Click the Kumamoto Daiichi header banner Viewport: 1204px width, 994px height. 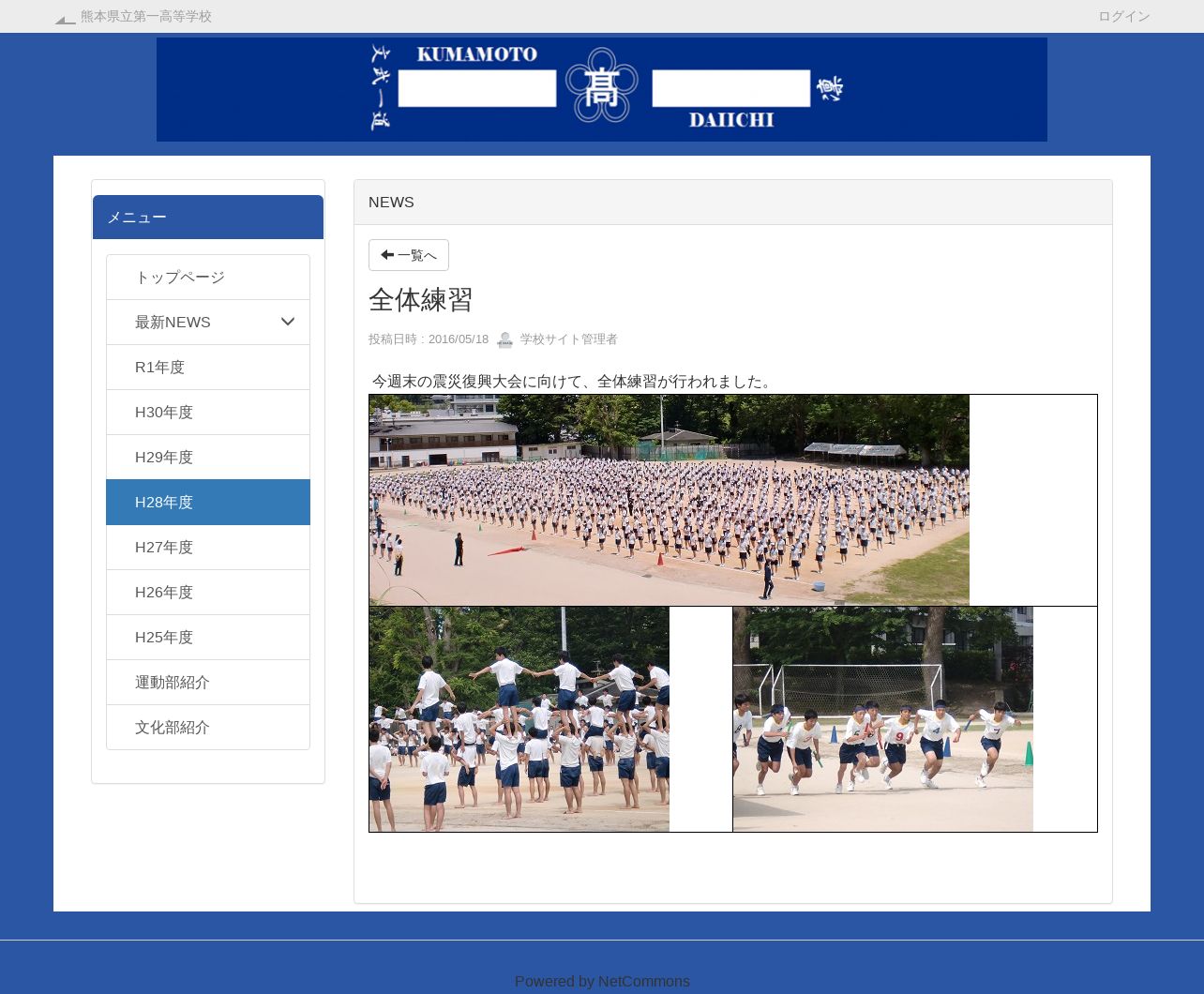tap(602, 89)
